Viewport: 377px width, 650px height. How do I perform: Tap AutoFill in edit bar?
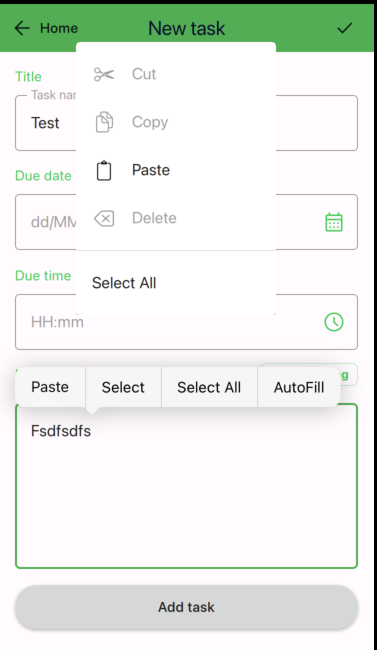coord(299,387)
